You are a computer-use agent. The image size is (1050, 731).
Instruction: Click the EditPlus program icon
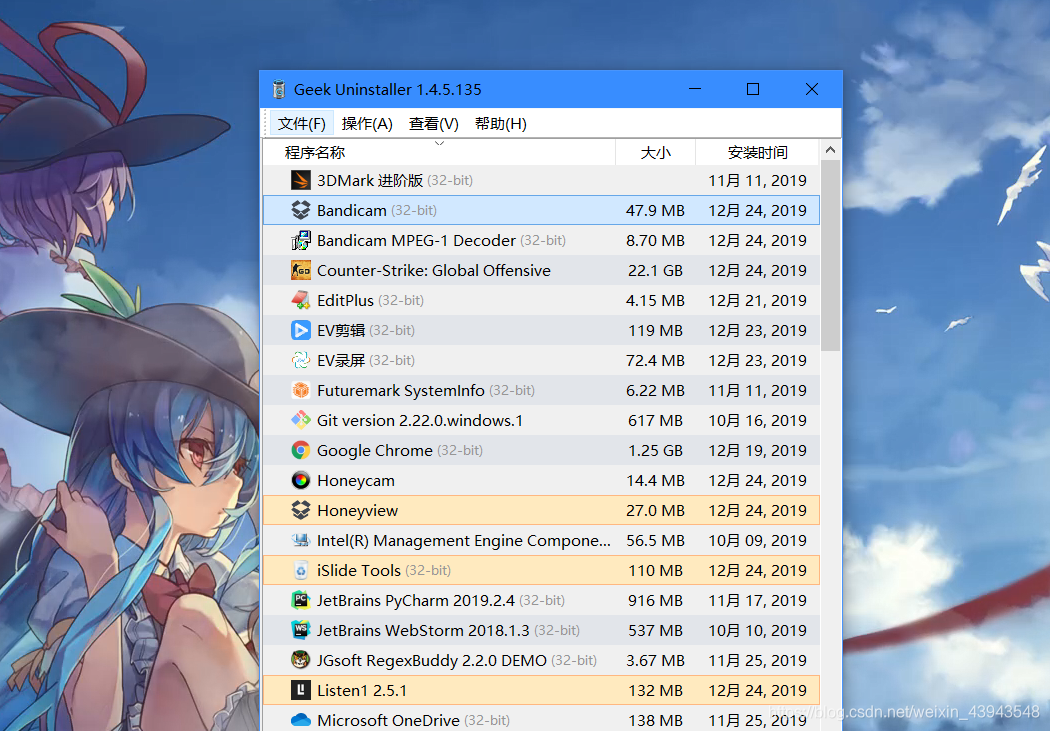[301, 300]
